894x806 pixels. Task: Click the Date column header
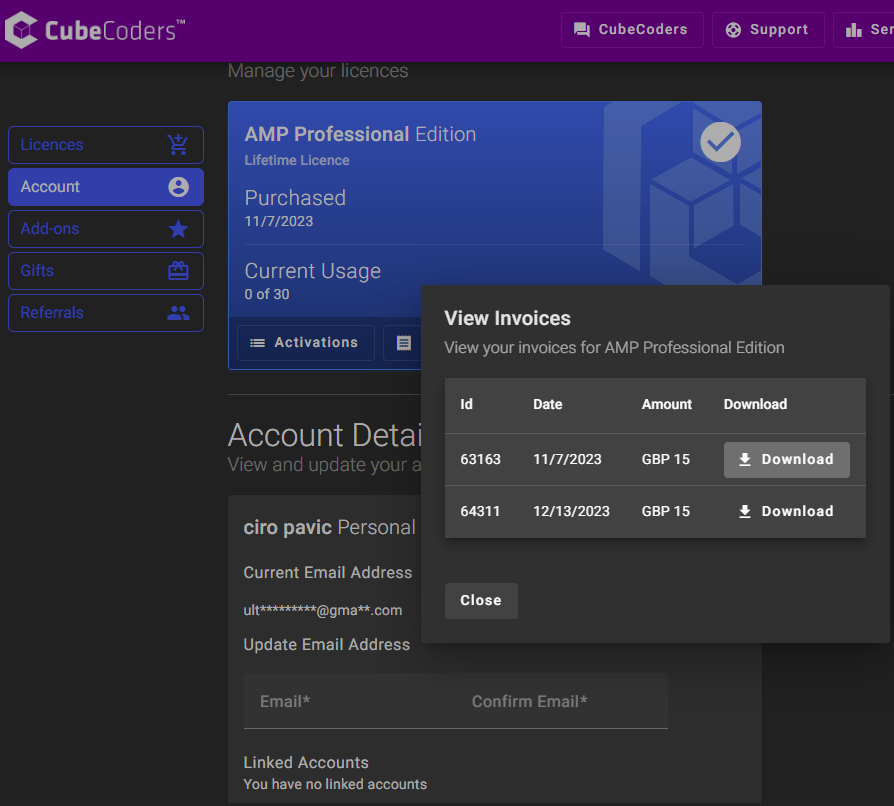click(547, 404)
